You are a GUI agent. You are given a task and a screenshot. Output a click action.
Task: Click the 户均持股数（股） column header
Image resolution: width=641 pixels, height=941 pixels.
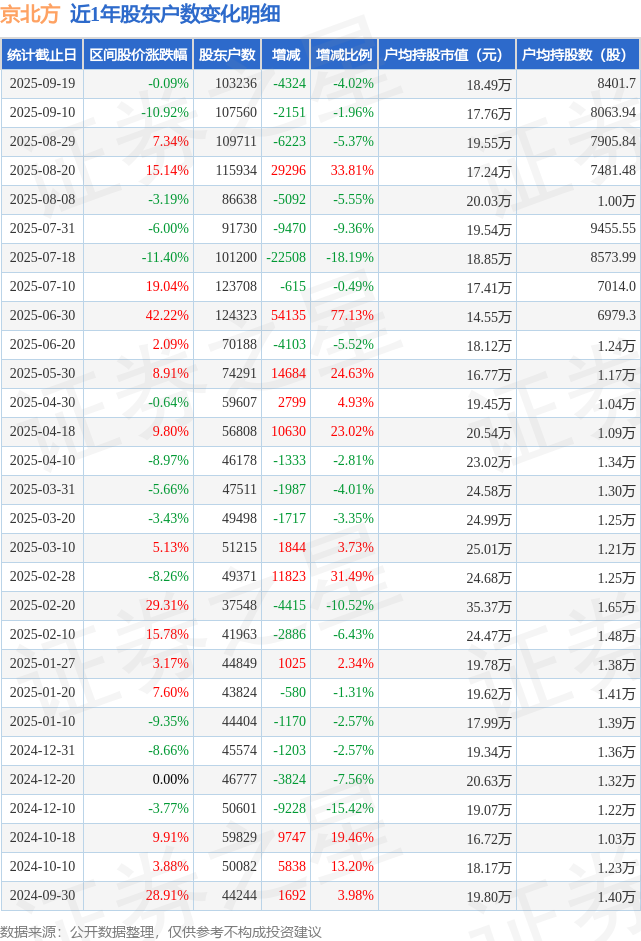pyautogui.click(x=579, y=55)
